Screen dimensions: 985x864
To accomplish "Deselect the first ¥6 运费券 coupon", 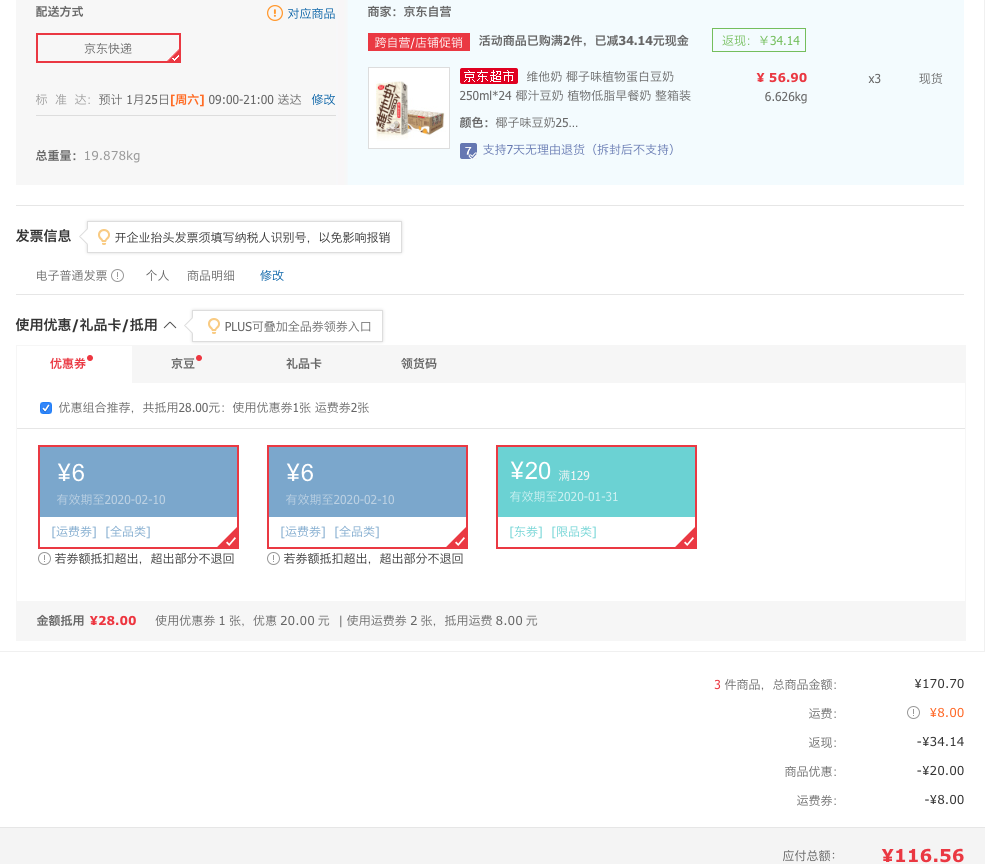I will 138,497.
